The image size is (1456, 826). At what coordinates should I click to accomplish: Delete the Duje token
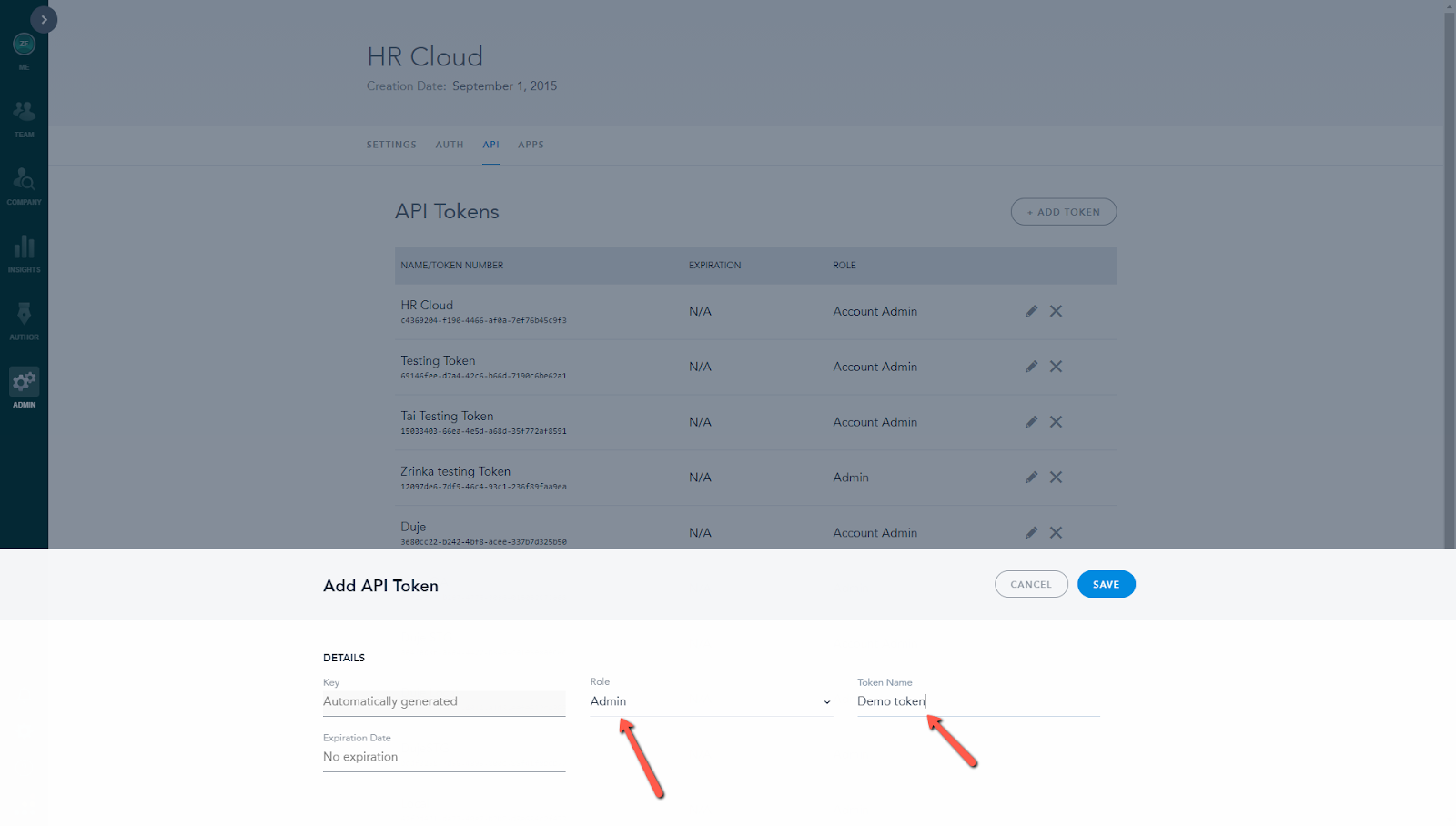[1056, 533]
